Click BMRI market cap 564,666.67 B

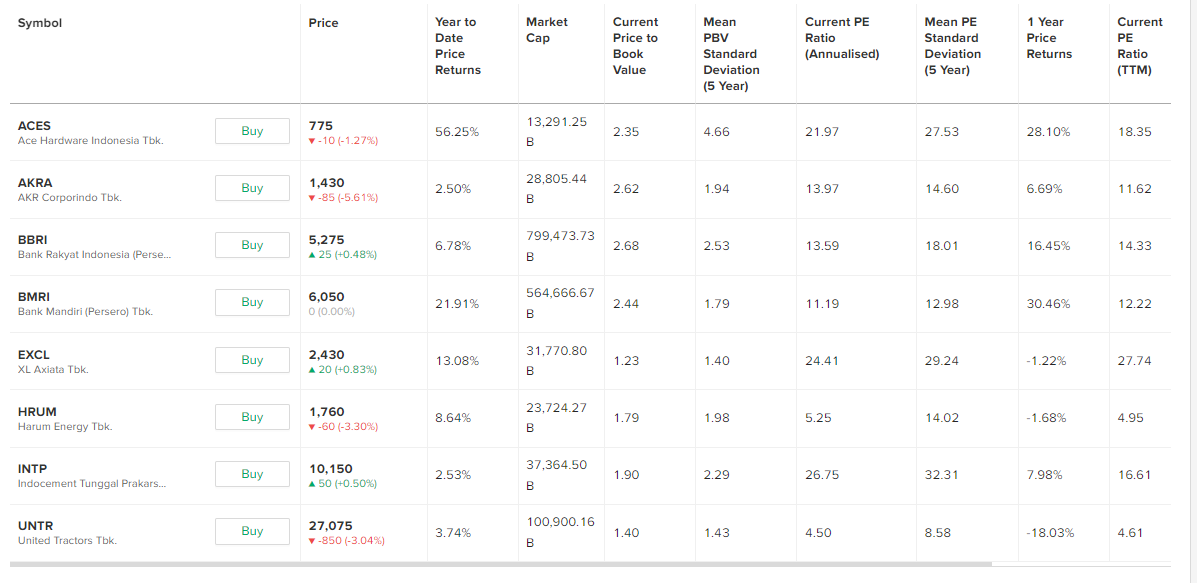[560, 304]
